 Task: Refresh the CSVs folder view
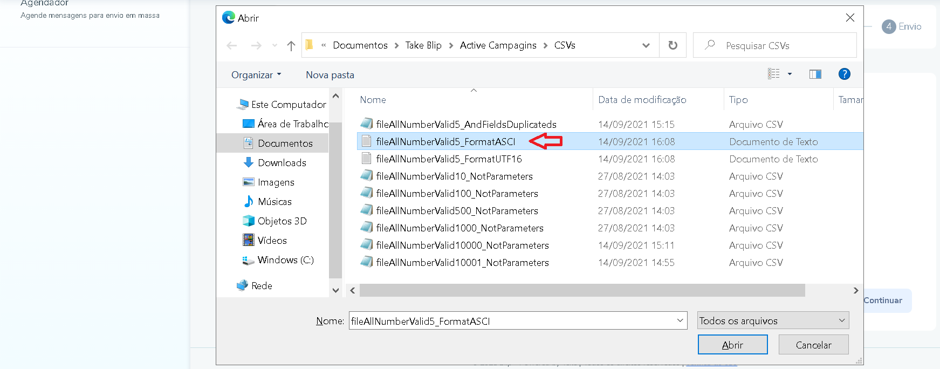tap(673, 46)
